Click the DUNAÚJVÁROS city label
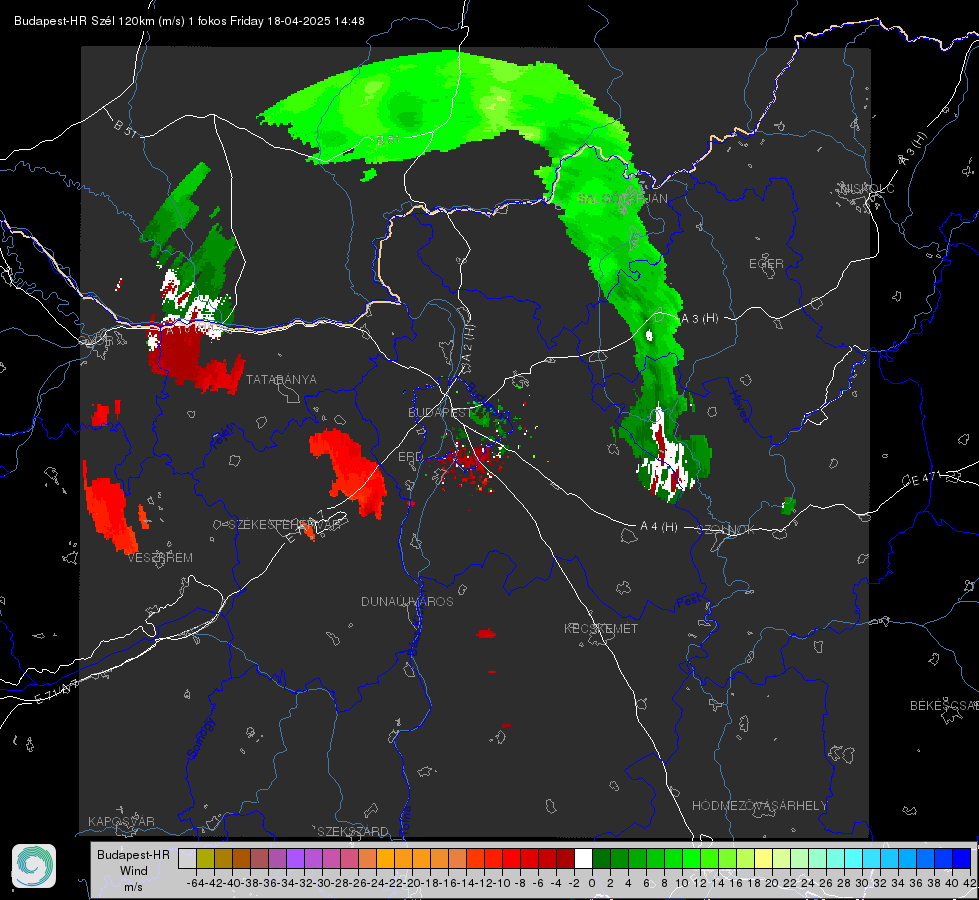This screenshot has height=900, width=979. point(407,601)
